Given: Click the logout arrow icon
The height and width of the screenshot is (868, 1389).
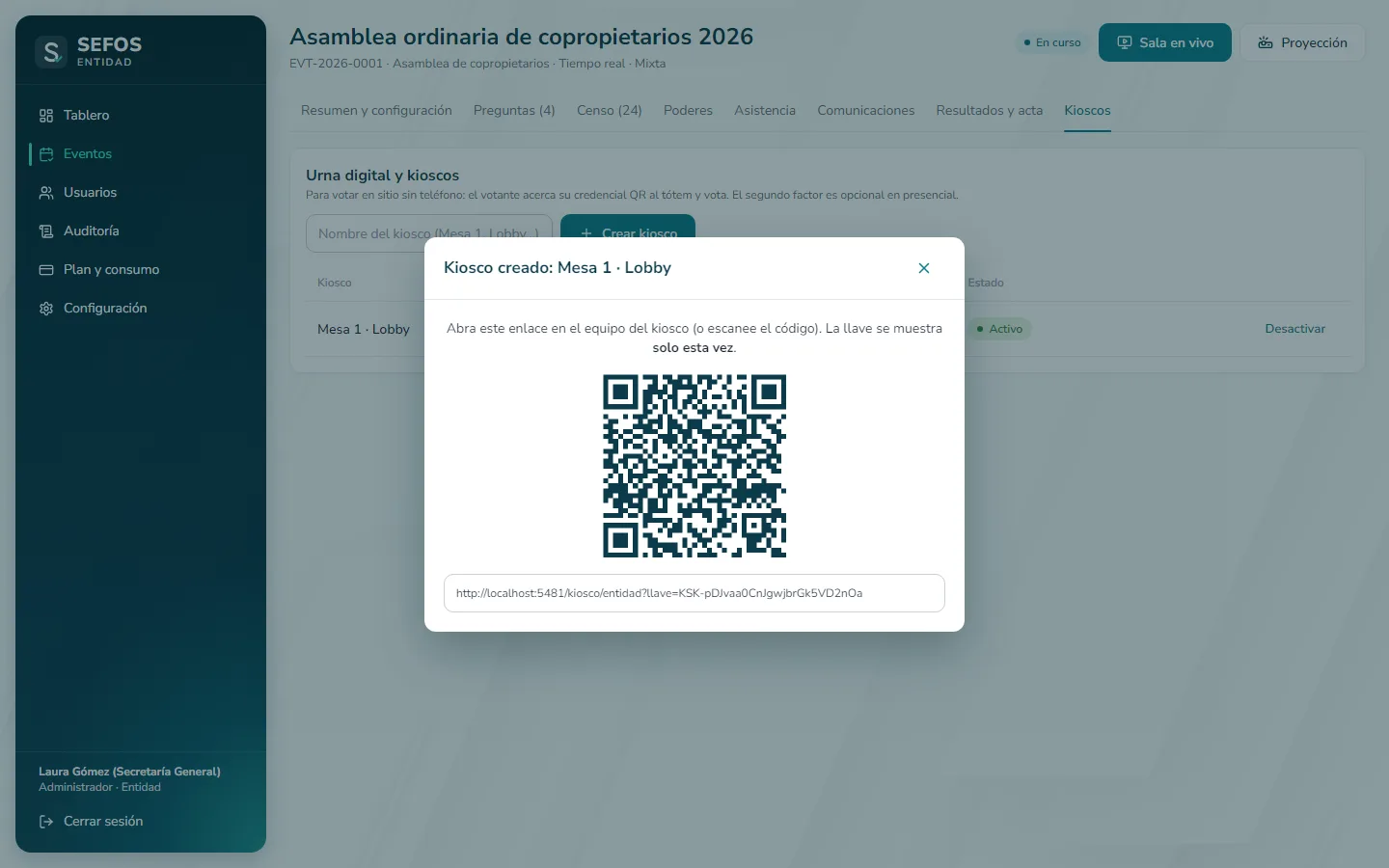Looking at the screenshot, I should click(x=46, y=822).
